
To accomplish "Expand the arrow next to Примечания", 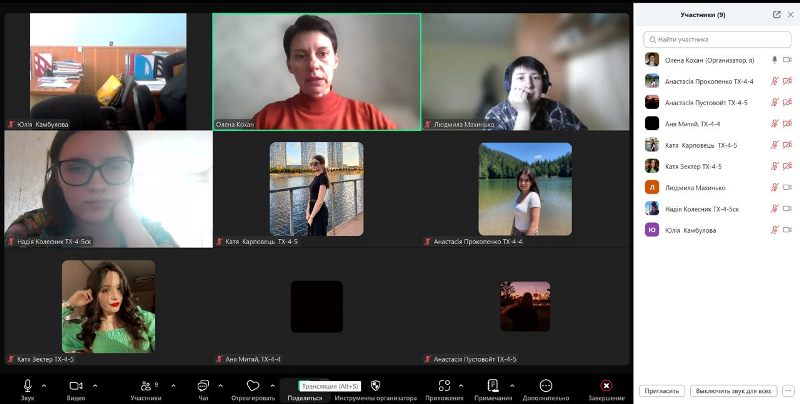I will [x=512, y=386].
